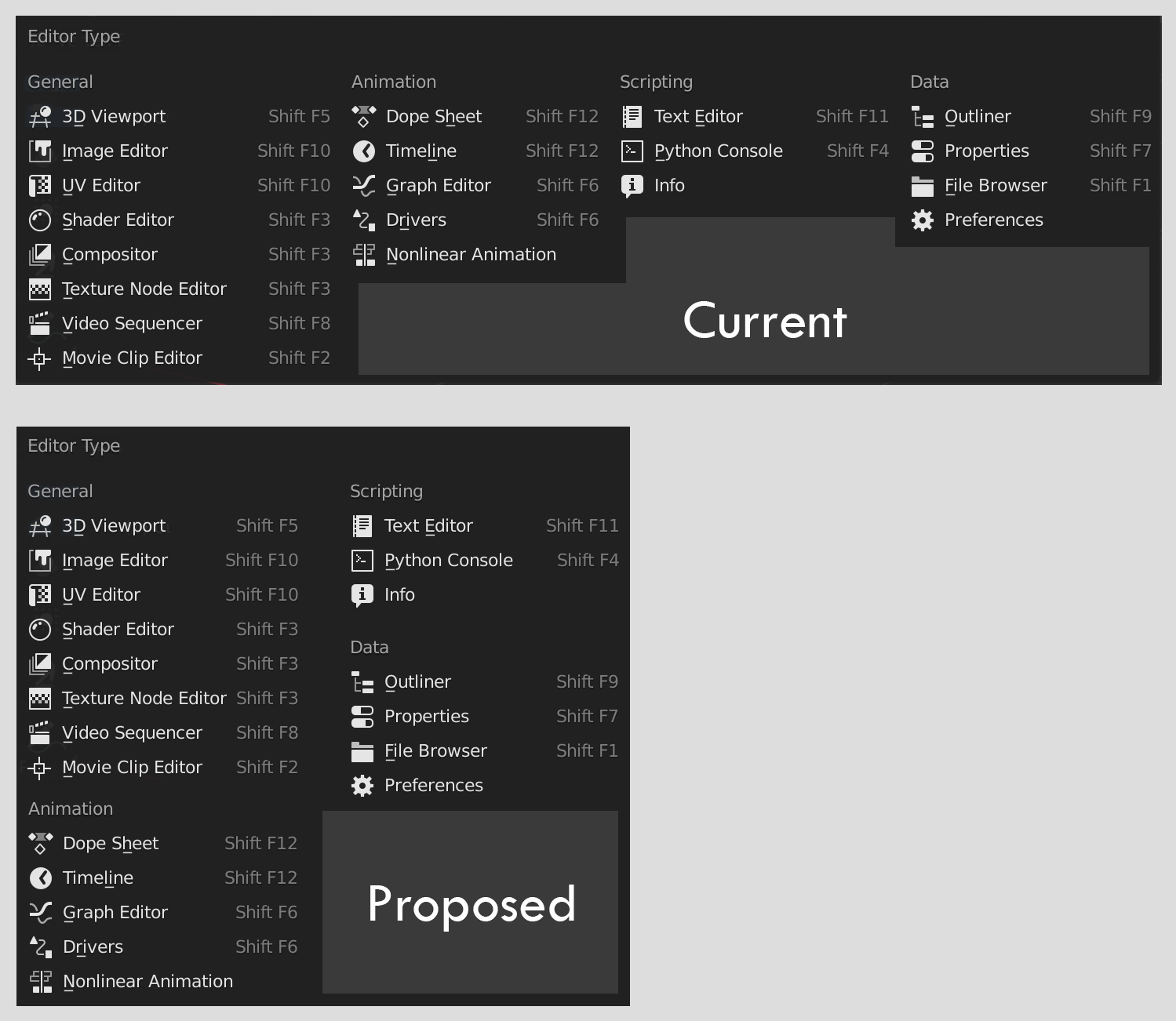This screenshot has height=1021, width=1176.
Task: Select Python Console in Proposed menu
Action: click(x=485, y=561)
